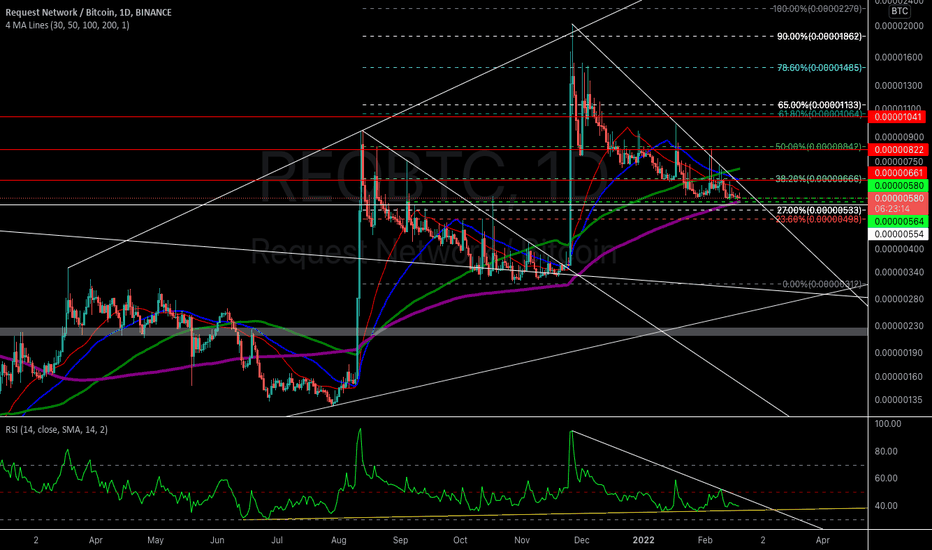Screen dimensions: 932x550
Task: Click the RSI 100.00 scale value
Action: [888, 424]
